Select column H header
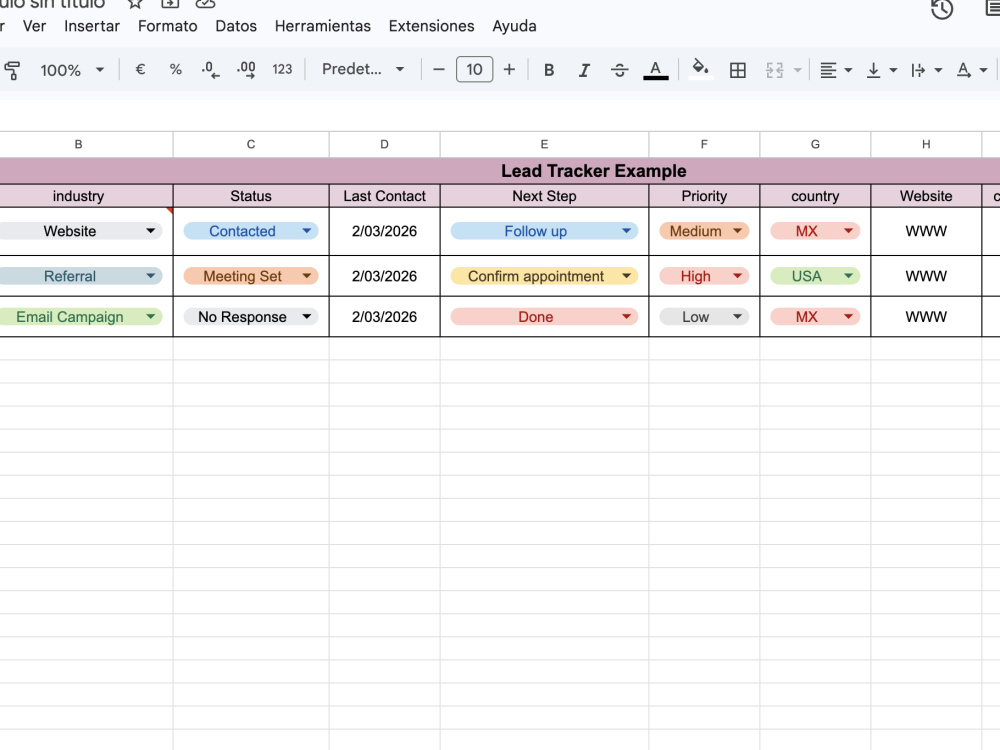1000x750 pixels. 926,145
